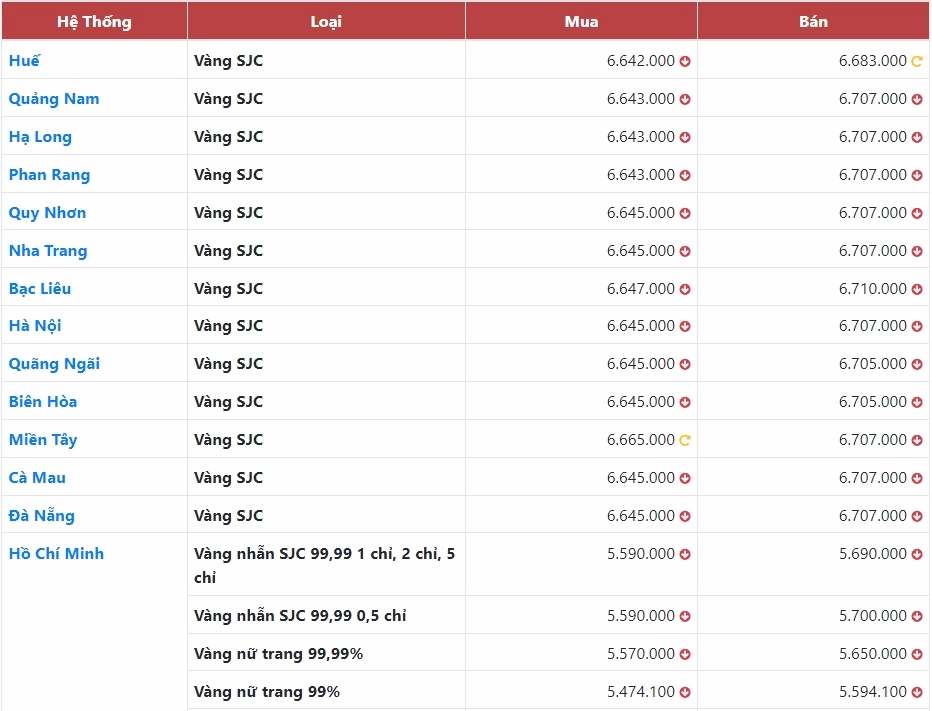Open the Nha Trang link
Screen dimensions: 932x711
click(48, 251)
